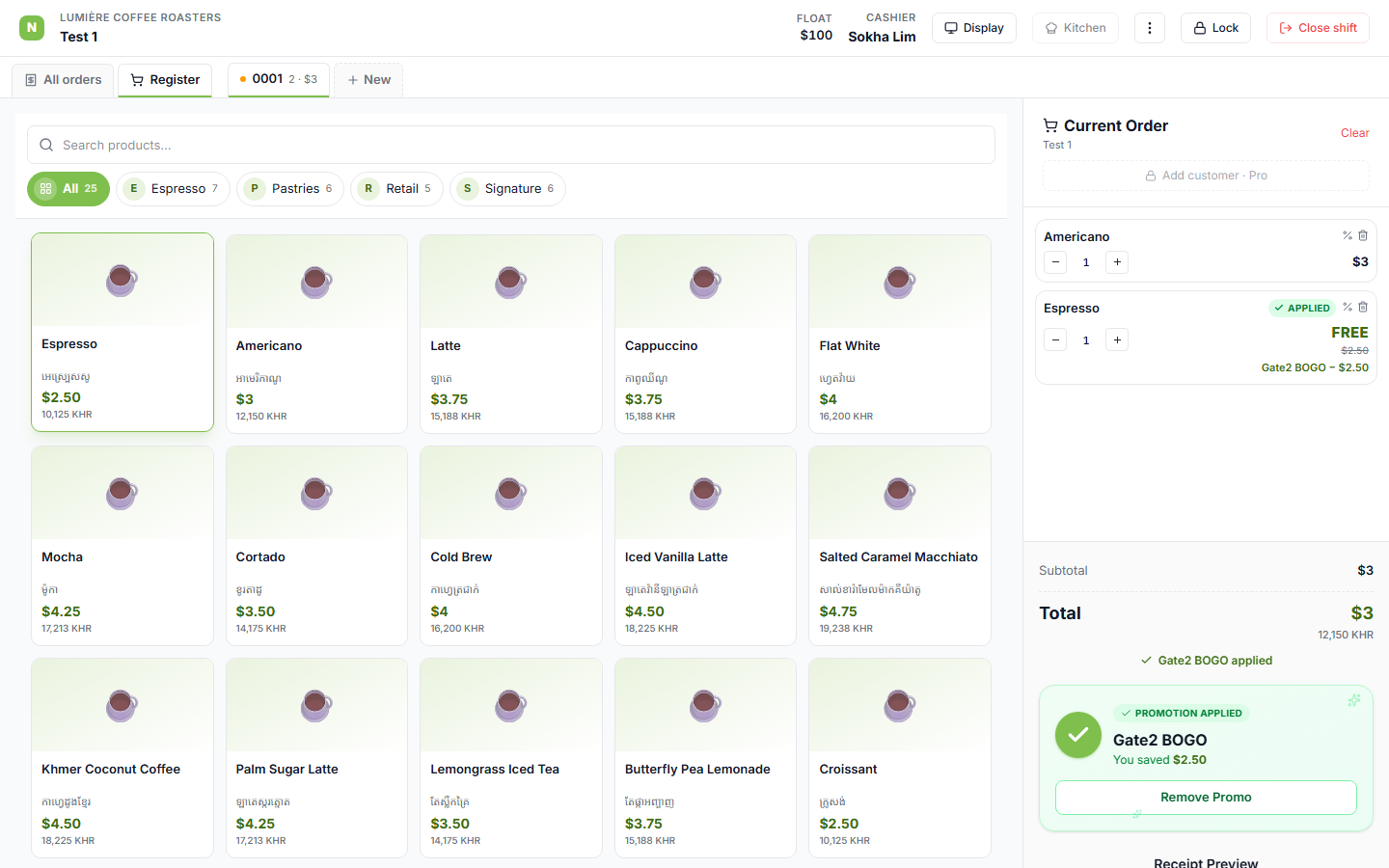The height and width of the screenshot is (868, 1389).
Task: Switch to the All orders tab
Action: pyautogui.click(x=63, y=80)
